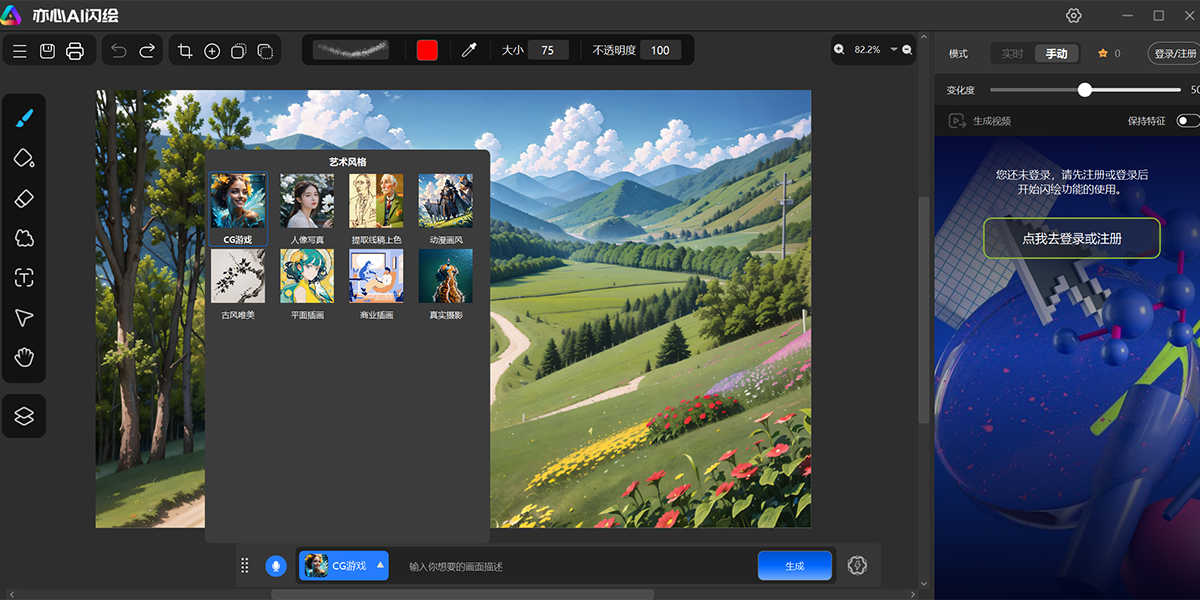
Task: Select the brush tool in left sidebar
Action: (24, 118)
